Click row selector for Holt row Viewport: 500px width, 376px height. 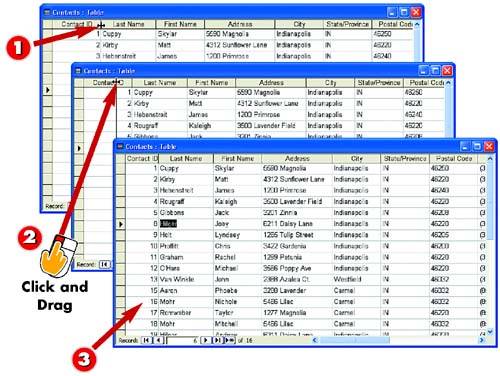click(x=121, y=235)
